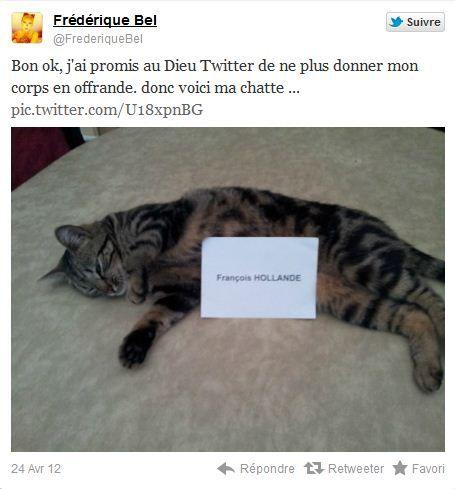Open the 24 Avr 12 timestamp

point(36,469)
